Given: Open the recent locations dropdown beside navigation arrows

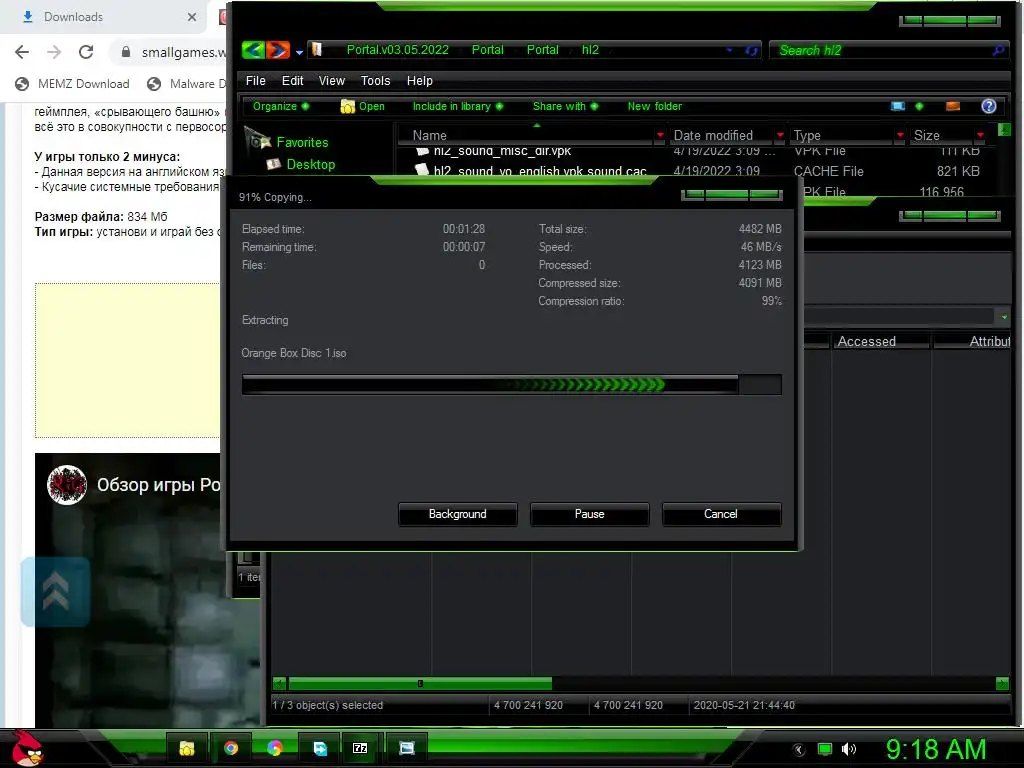Looking at the screenshot, I should point(299,52).
